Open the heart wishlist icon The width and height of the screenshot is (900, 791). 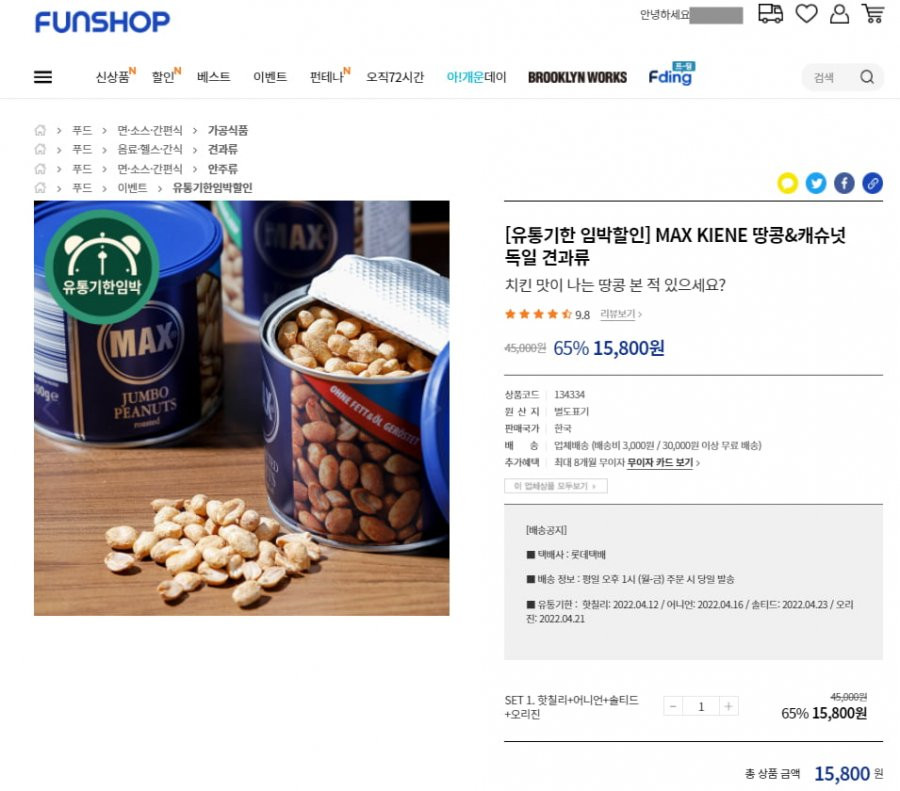pyautogui.click(x=806, y=13)
